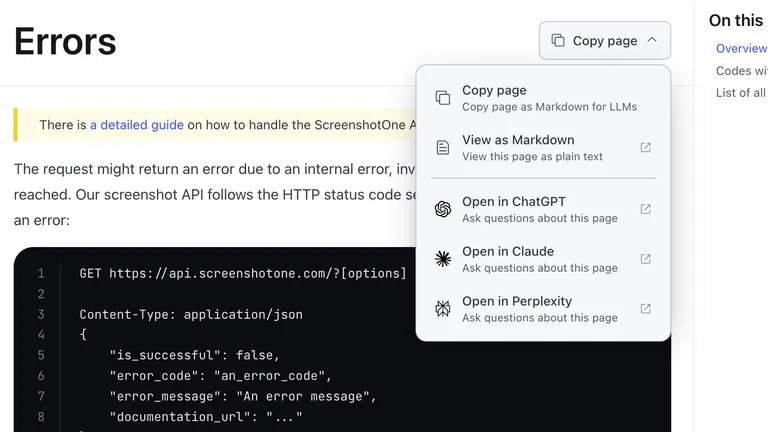Select Open in Perplexity menu entry

[x=543, y=309]
